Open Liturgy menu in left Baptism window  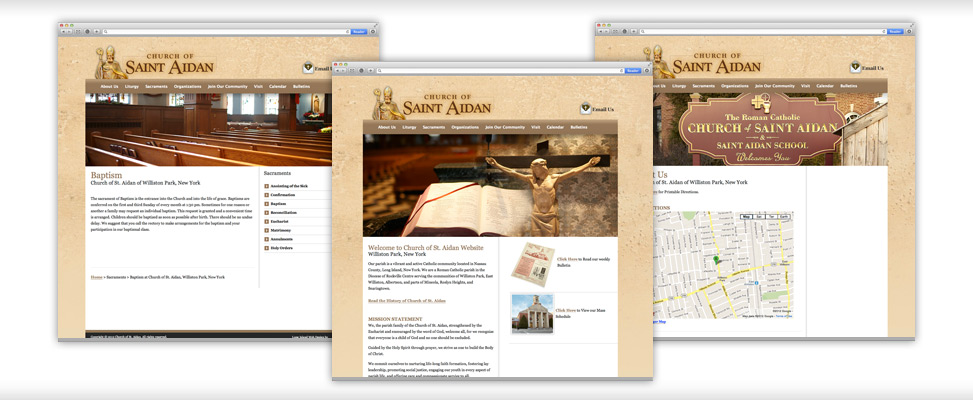tap(132, 86)
